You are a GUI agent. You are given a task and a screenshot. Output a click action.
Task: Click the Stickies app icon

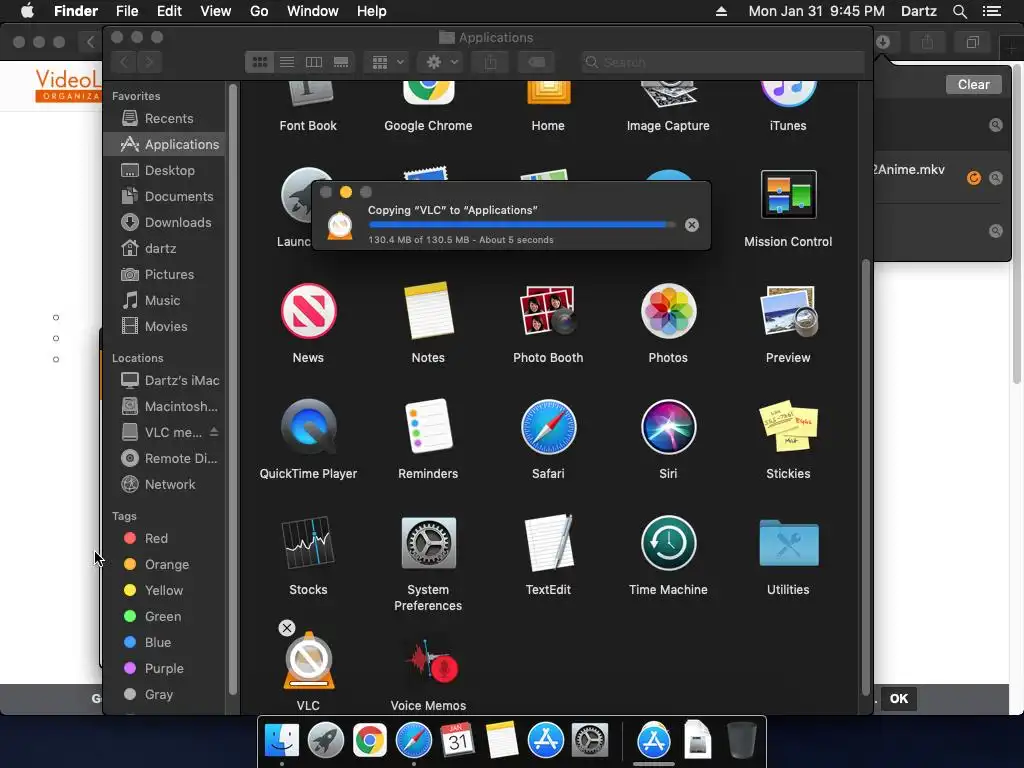pos(788,427)
